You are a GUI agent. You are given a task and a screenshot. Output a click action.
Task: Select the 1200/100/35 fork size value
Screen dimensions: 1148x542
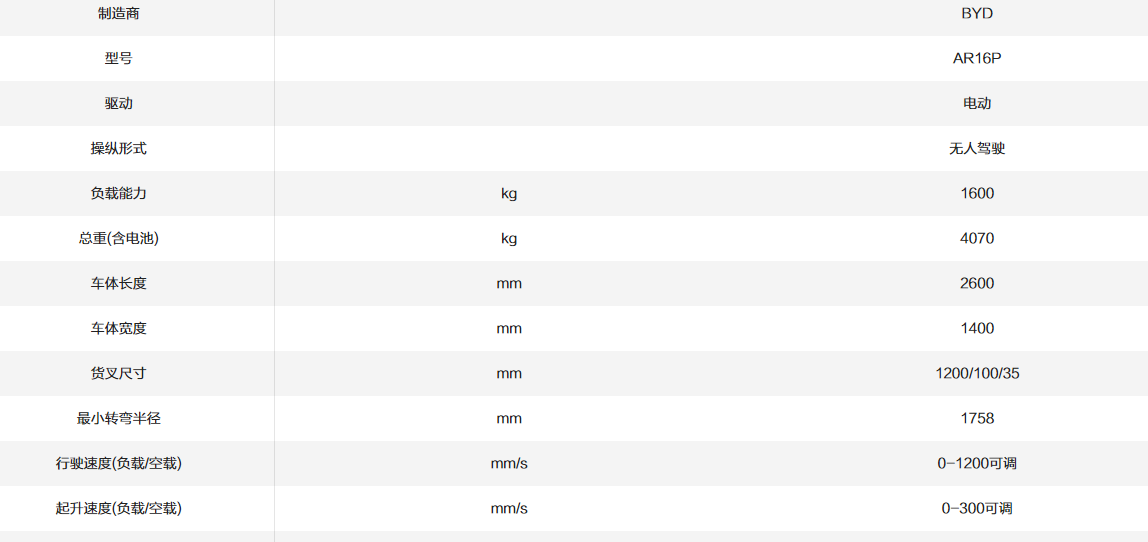point(977,373)
